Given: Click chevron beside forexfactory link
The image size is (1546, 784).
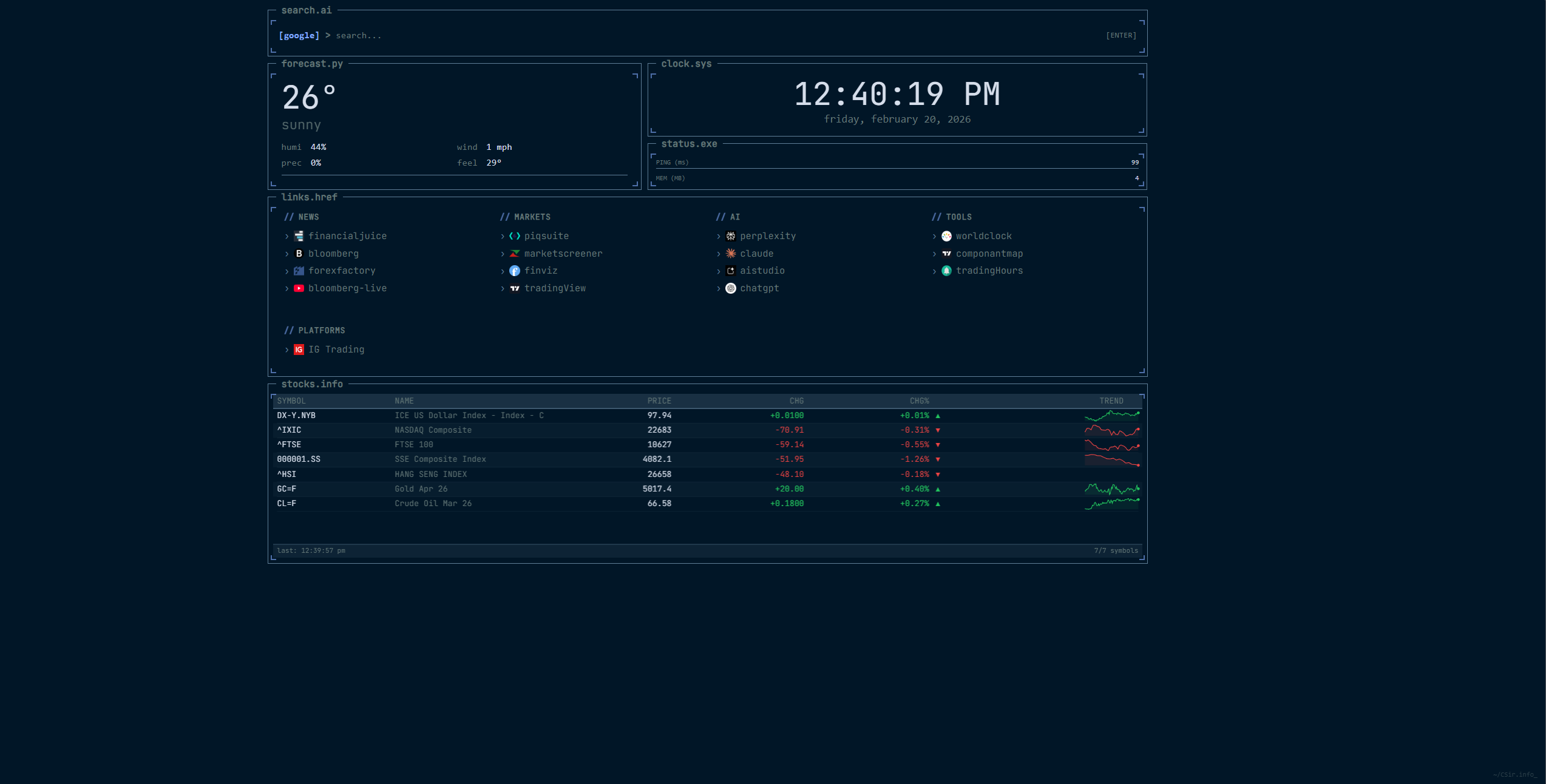Looking at the screenshot, I should (287, 271).
